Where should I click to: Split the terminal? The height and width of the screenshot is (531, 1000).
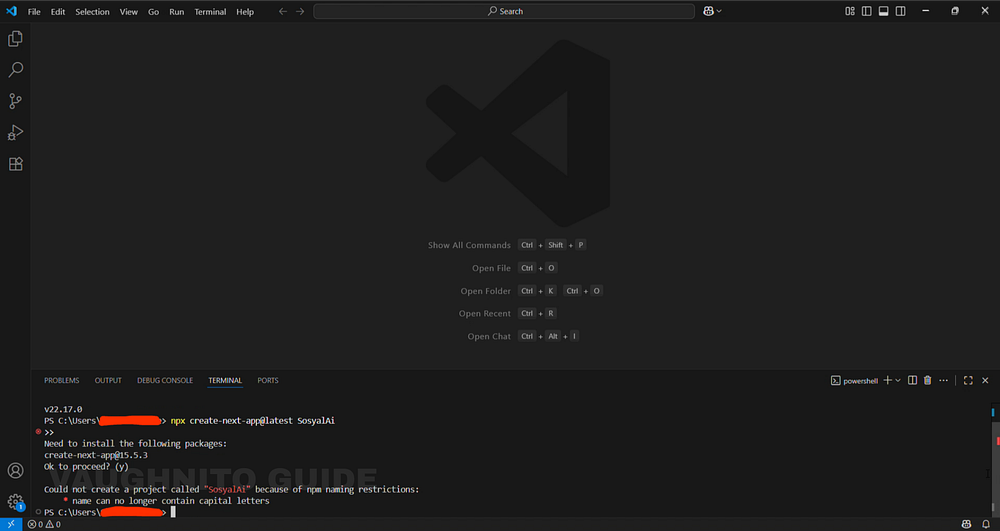pos(913,381)
